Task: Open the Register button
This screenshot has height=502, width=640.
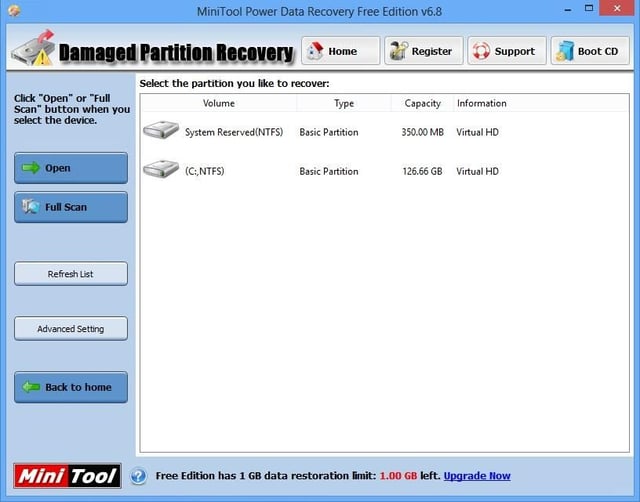Action: 424,51
